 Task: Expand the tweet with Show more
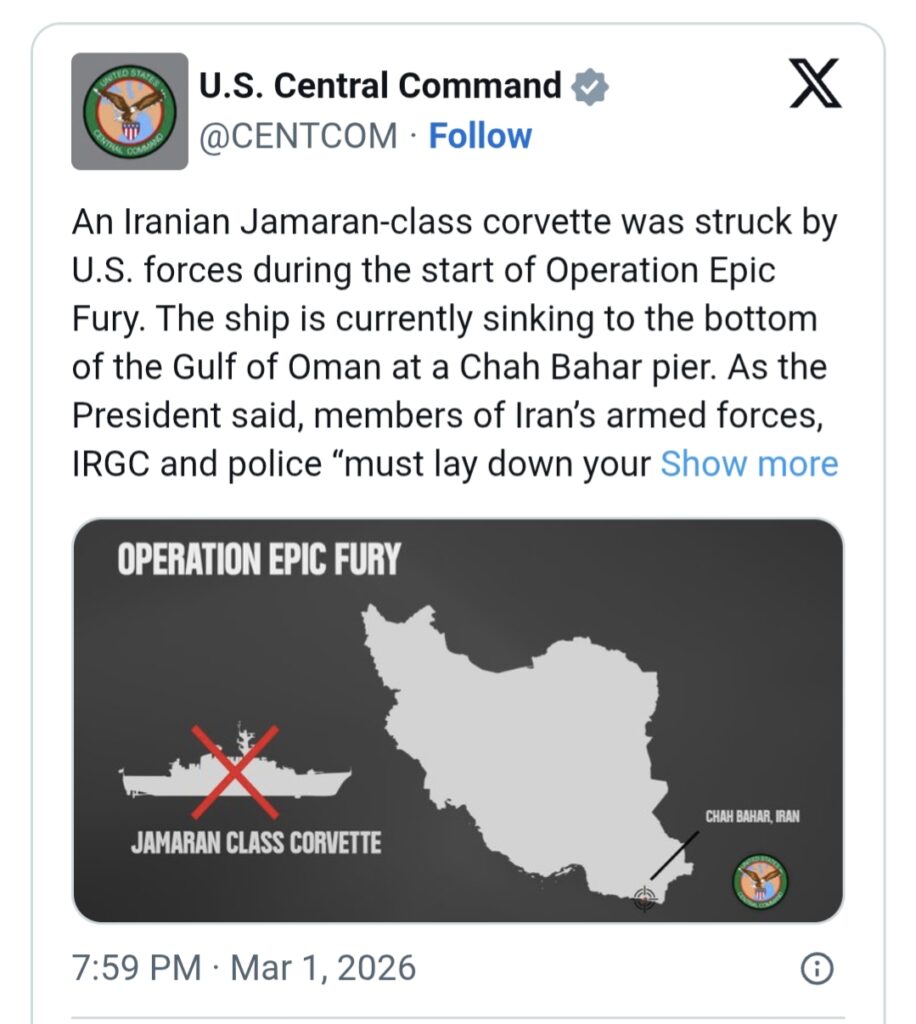tap(749, 464)
